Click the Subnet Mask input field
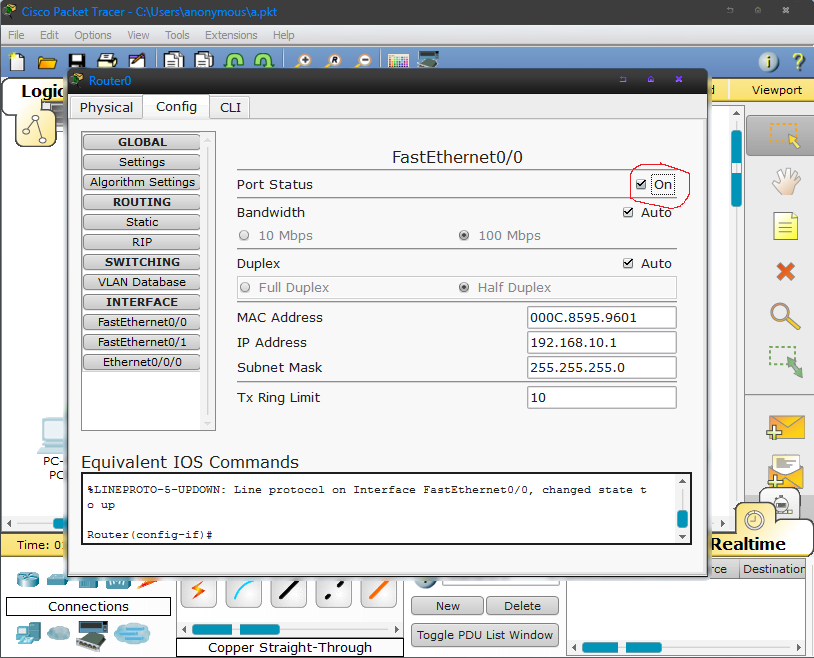This screenshot has width=814, height=658. pos(602,368)
